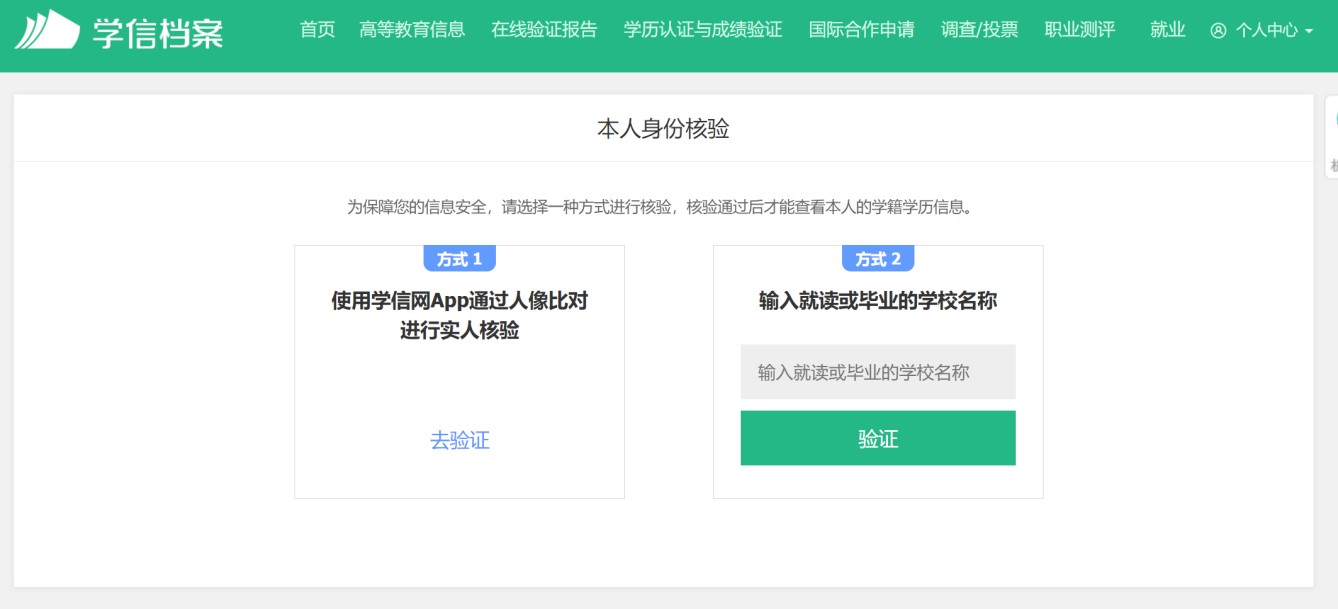The height and width of the screenshot is (609, 1338).
Task: Click the 学信档案 sail logo icon
Action: coord(47,30)
